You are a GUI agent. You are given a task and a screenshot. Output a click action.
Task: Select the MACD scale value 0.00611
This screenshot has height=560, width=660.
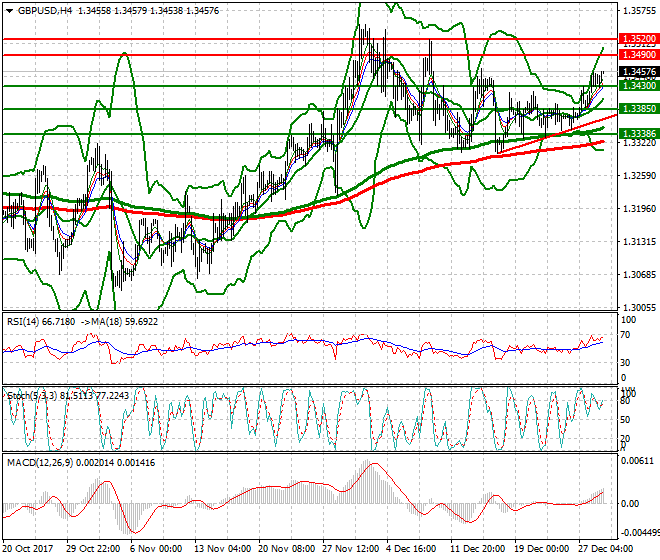[638, 461]
